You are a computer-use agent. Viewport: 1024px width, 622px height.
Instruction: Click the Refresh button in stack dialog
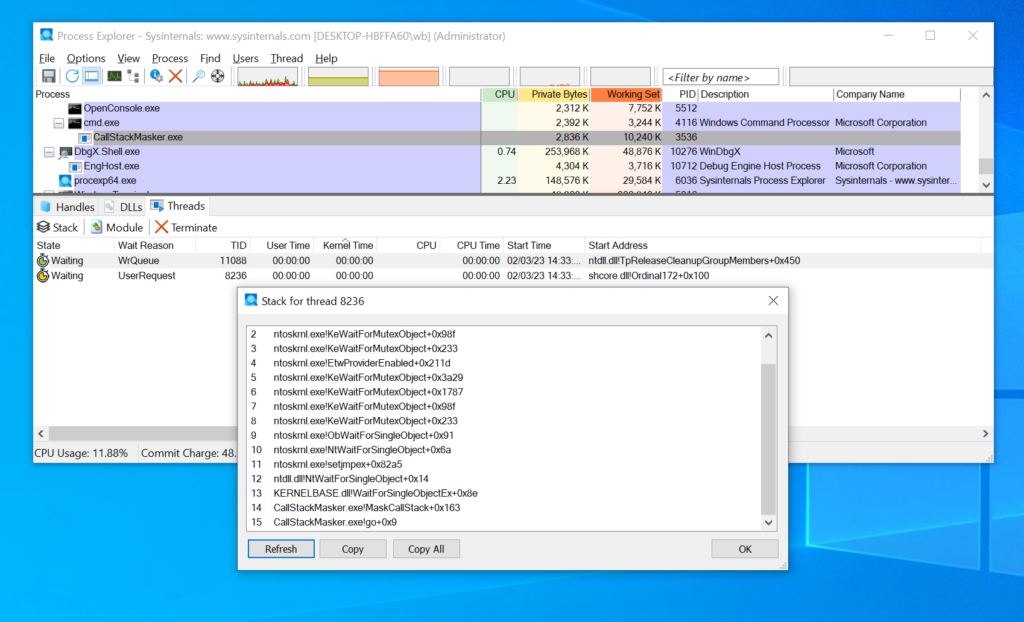tap(280, 549)
